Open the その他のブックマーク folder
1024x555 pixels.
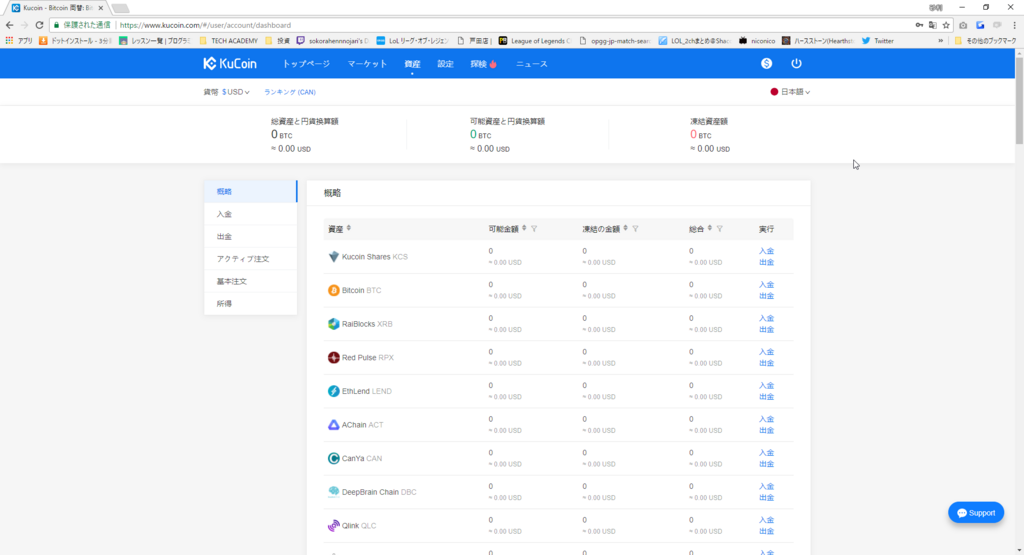point(985,40)
